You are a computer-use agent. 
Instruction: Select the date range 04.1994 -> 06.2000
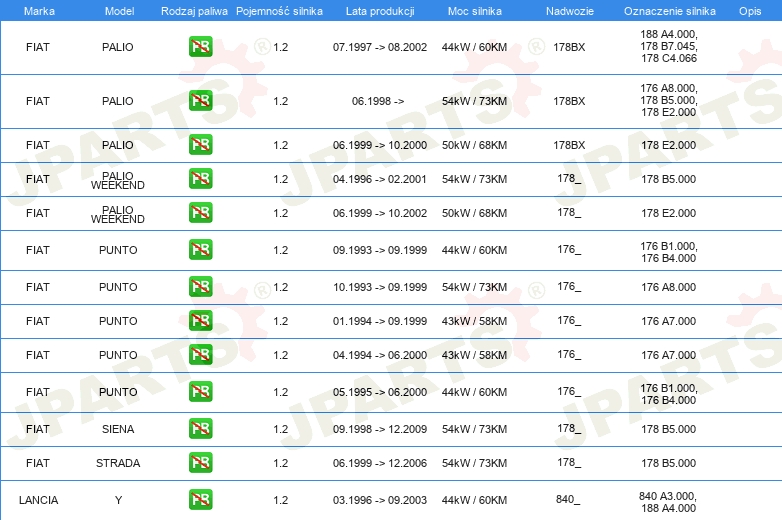pyautogui.click(x=380, y=355)
